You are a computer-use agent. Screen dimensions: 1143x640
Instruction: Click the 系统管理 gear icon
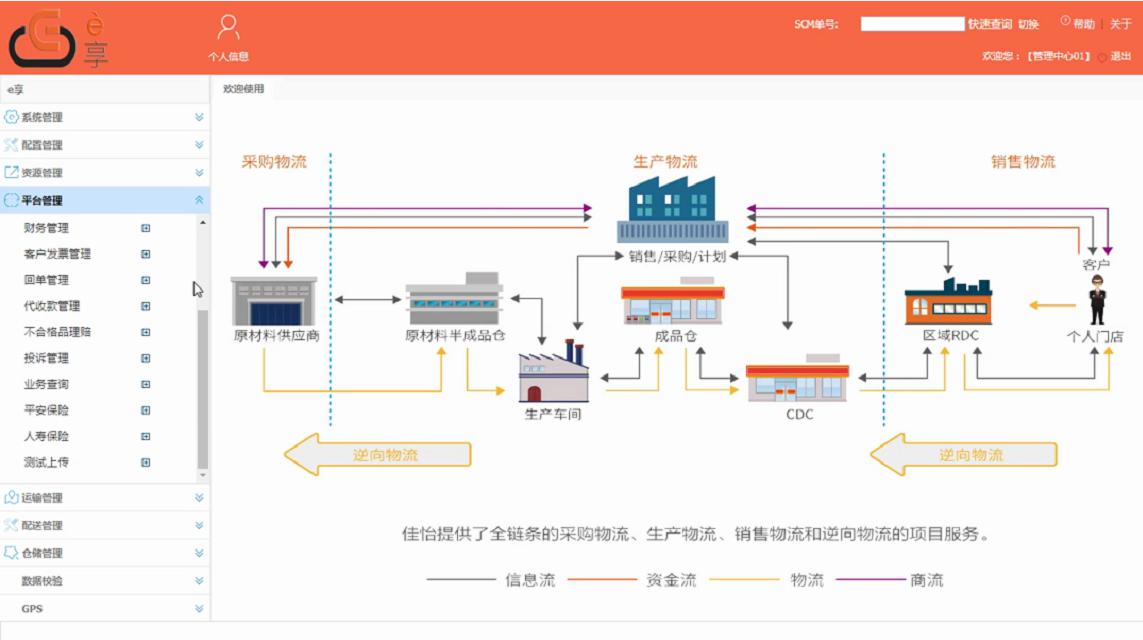pyautogui.click(x=11, y=117)
